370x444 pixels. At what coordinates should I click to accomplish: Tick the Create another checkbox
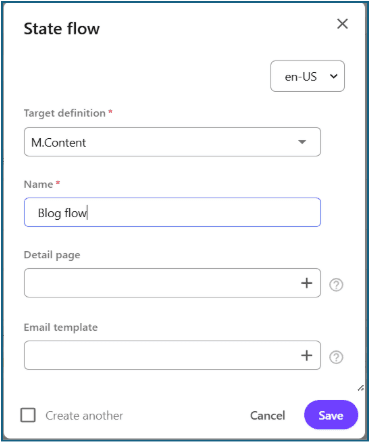(x=28, y=415)
